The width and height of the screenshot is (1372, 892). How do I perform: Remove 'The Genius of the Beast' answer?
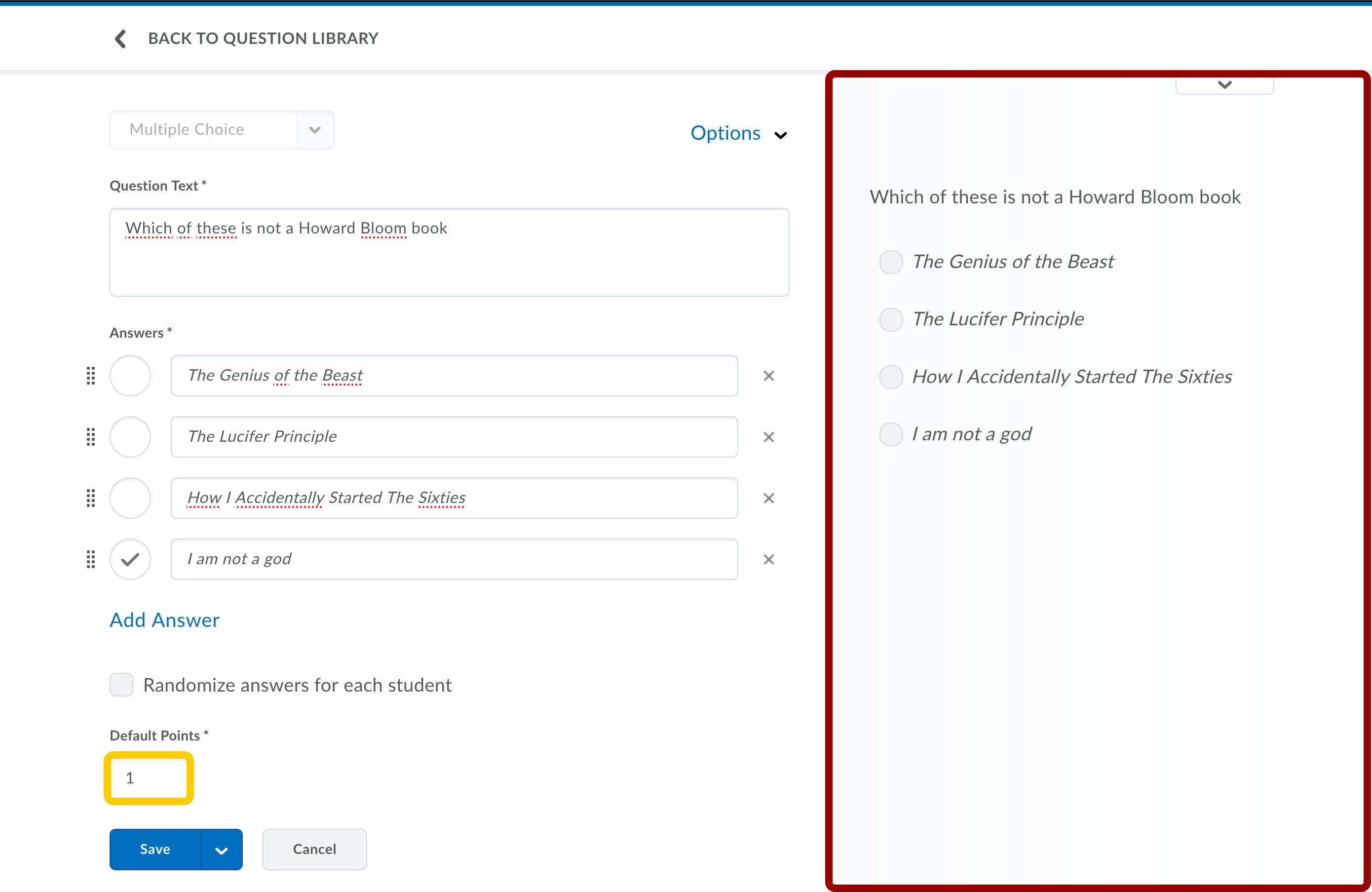click(768, 376)
